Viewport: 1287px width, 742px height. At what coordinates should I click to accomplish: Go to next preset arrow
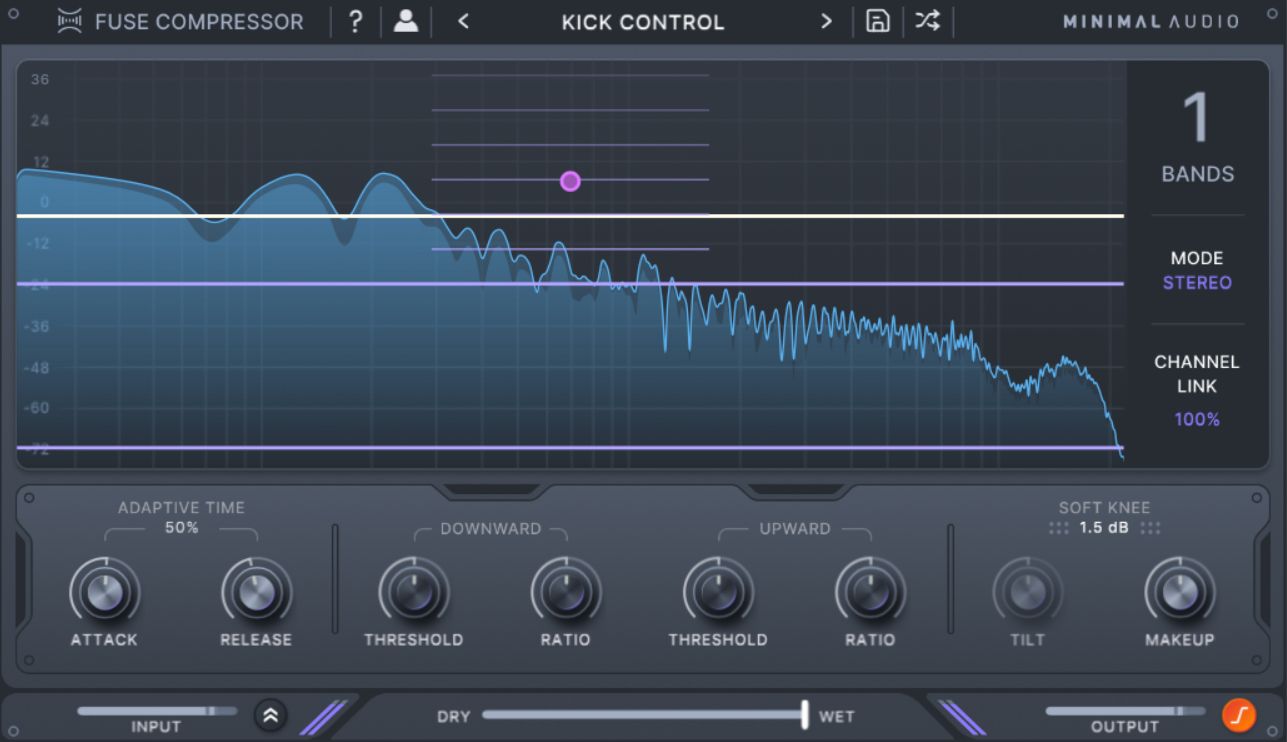pyautogui.click(x=826, y=21)
